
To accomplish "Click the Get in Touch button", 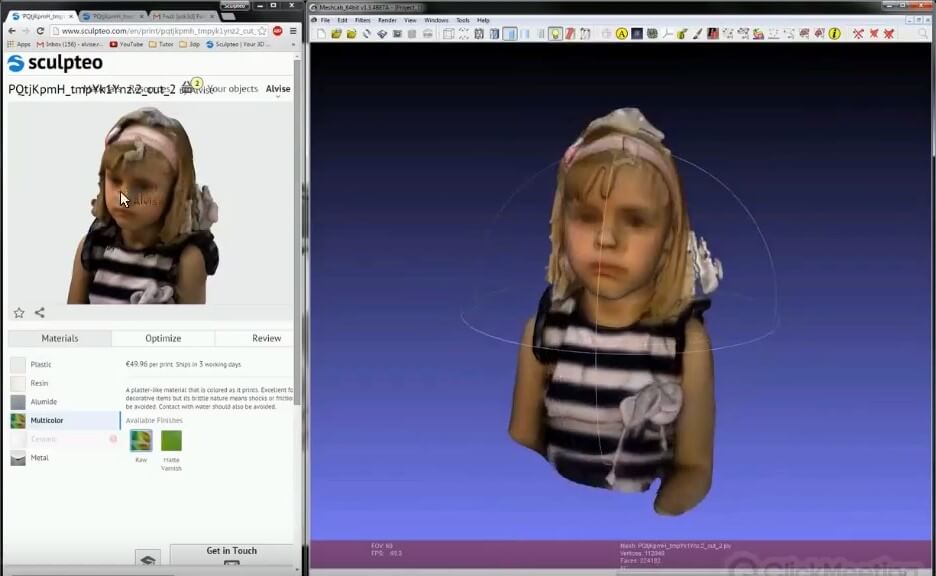I will [x=232, y=553].
